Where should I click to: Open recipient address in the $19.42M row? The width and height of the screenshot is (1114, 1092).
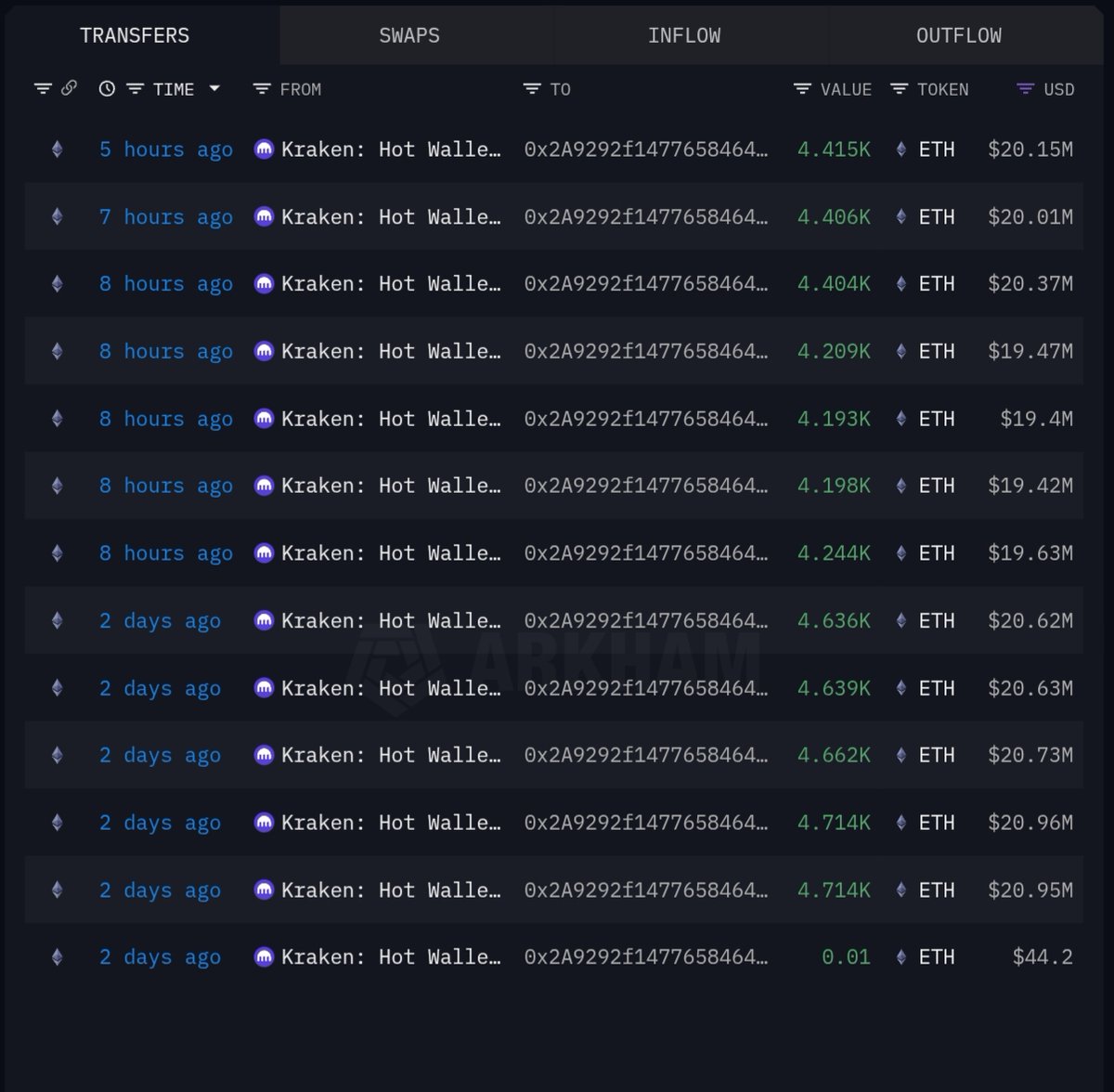[x=646, y=486]
